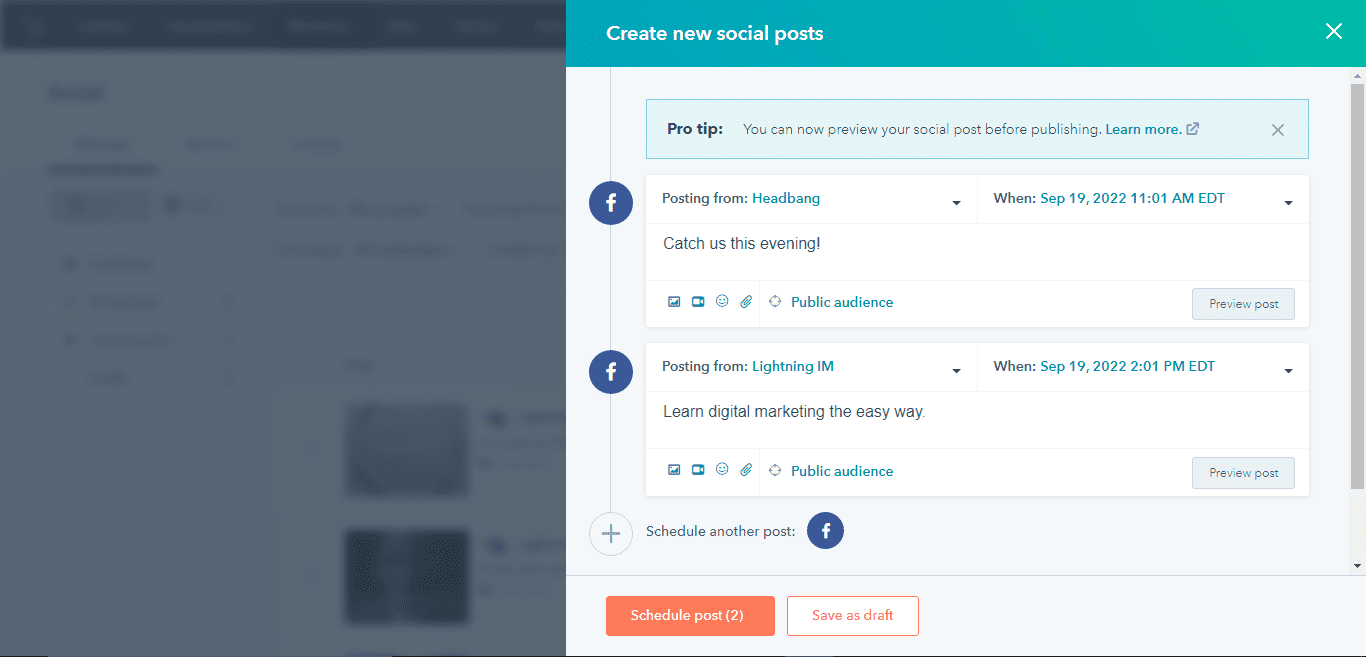Attach a file to the Lightning IM post
The width and height of the screenshot is (1366, 657).
[x=745, y=470]
